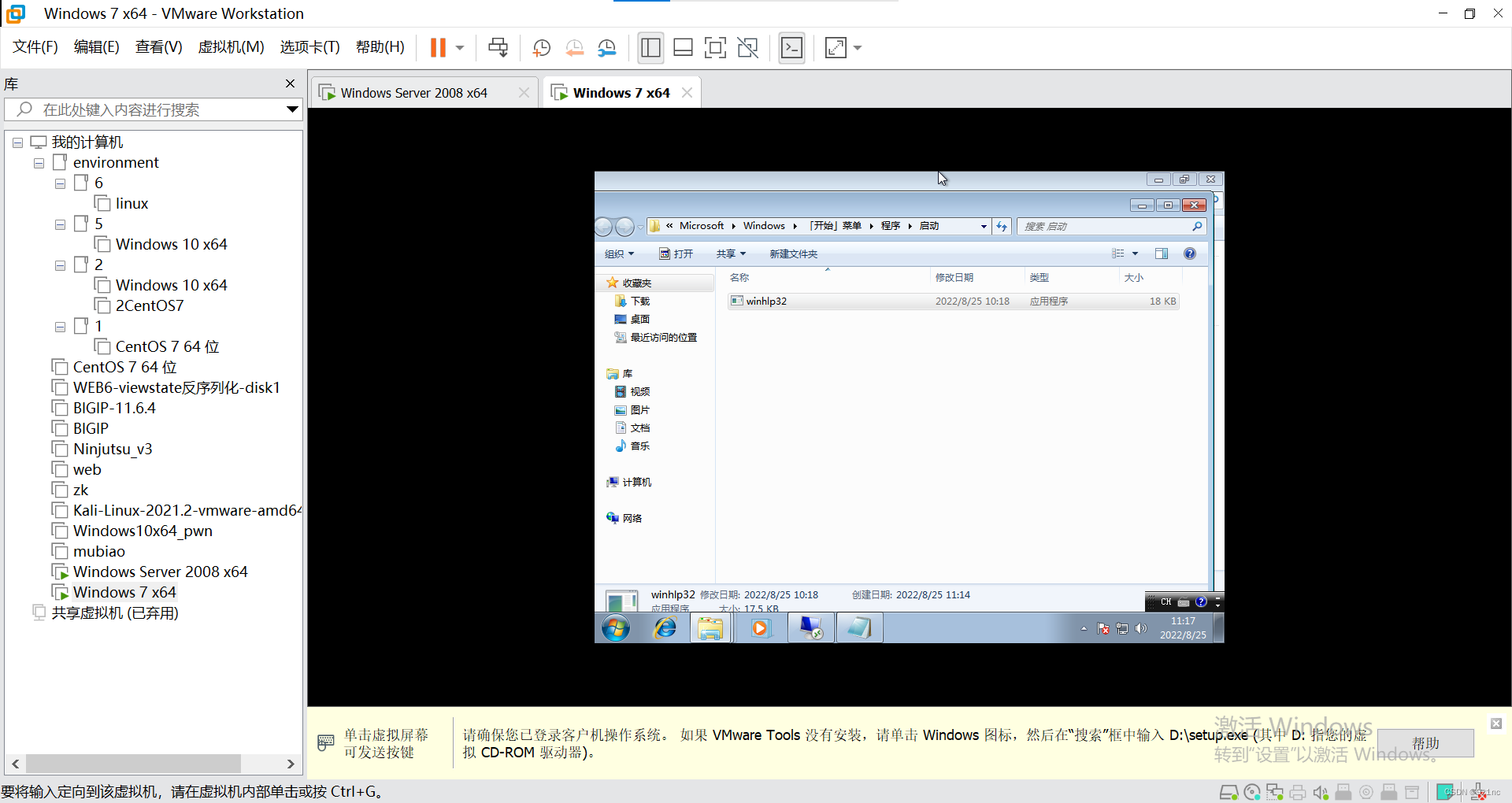Toggle the library sidebar view

[x=650, y=48]
